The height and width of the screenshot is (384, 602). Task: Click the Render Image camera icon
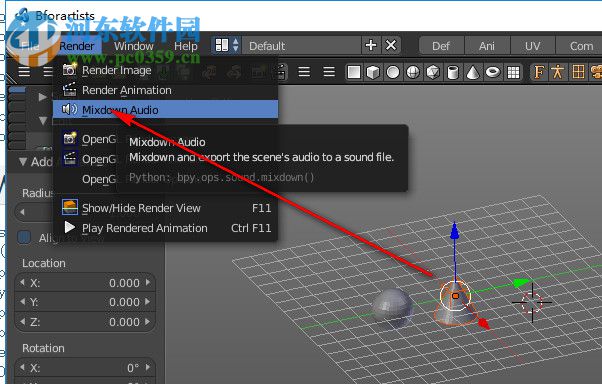pos(69,70)
